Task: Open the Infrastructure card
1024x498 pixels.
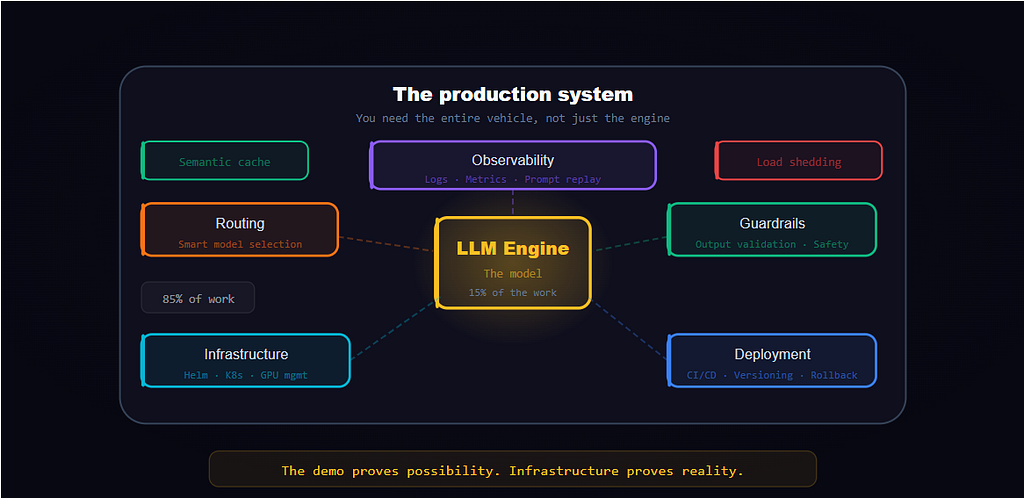Action: point(246,360)
